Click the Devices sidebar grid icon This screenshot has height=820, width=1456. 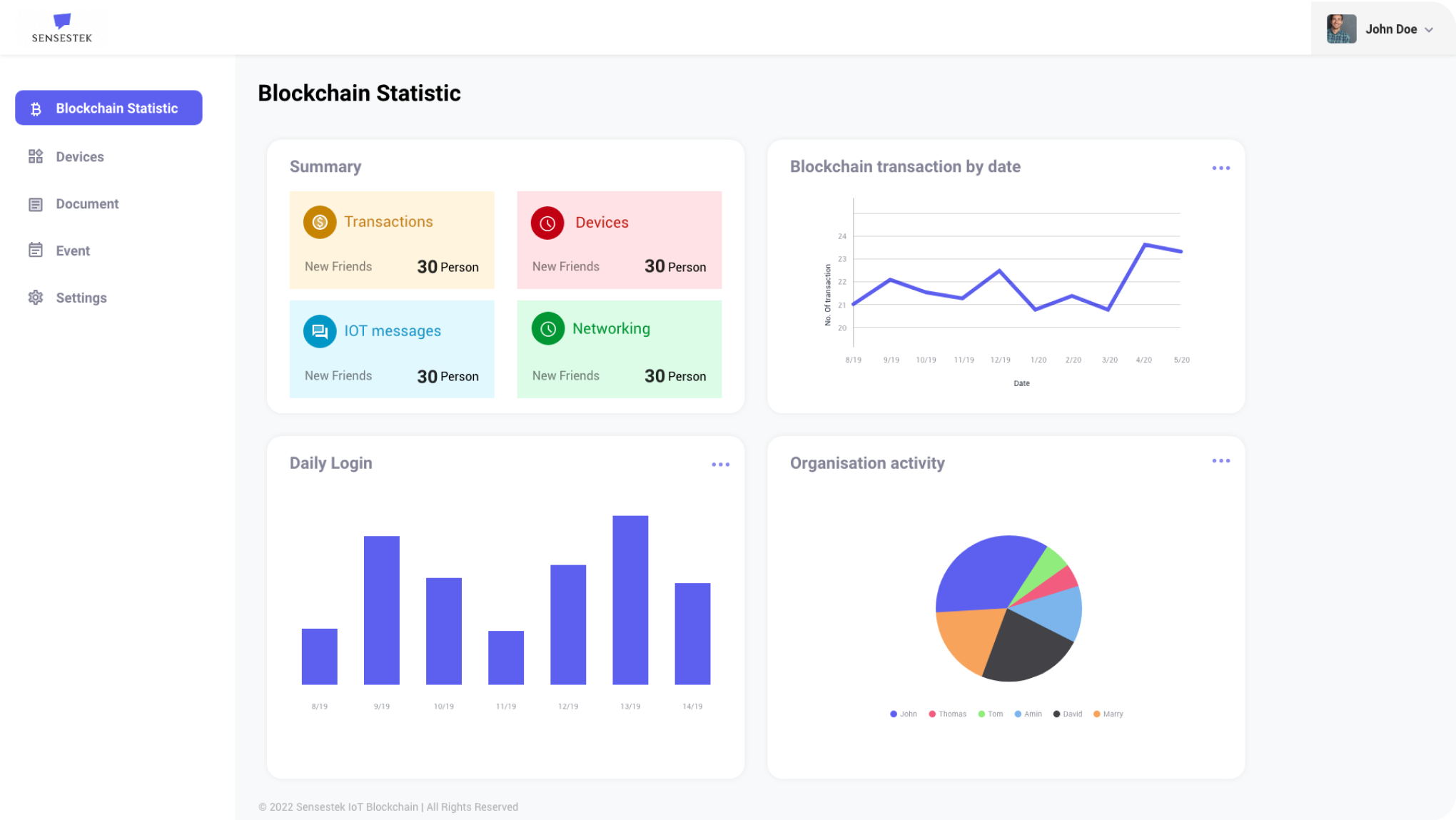coord(36,156)
